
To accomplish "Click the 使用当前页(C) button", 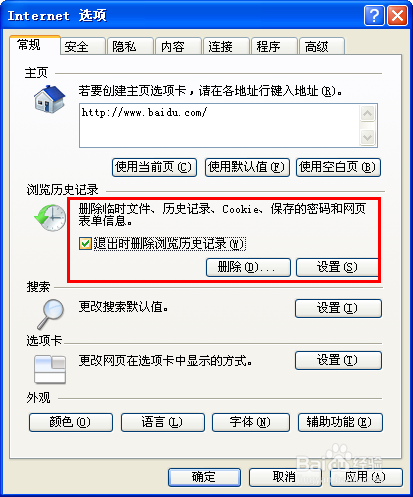I will pyautogui.click(x=154, y=167).
